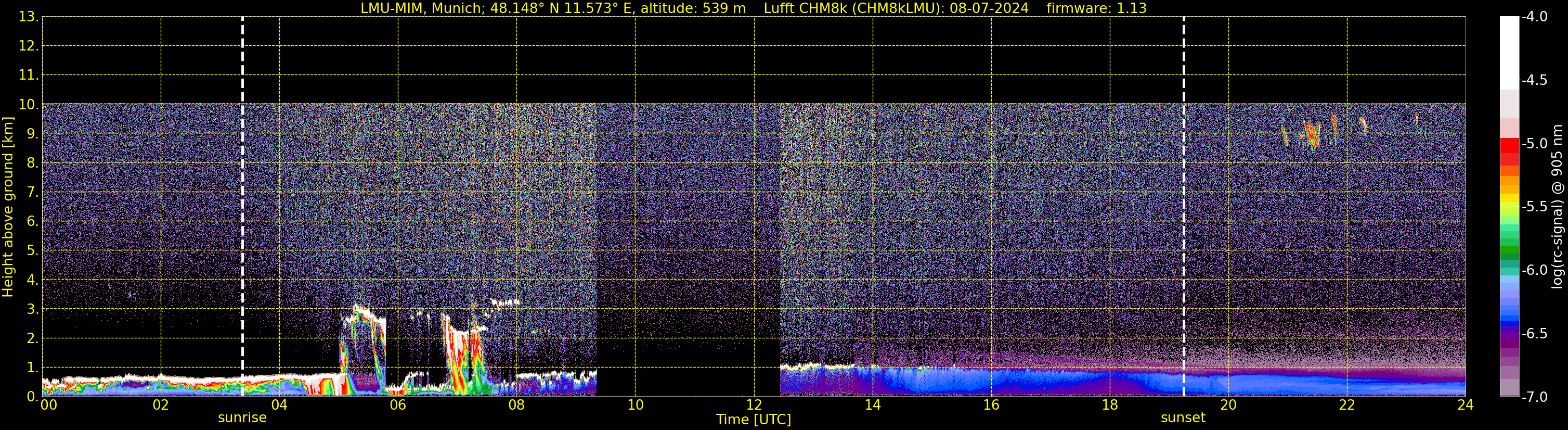The width and height of the screenshot is (1568, 430).
Task: Click the "-6.0" colorbar tick label
Action: pyautogui.click(x=1535, y=270)
